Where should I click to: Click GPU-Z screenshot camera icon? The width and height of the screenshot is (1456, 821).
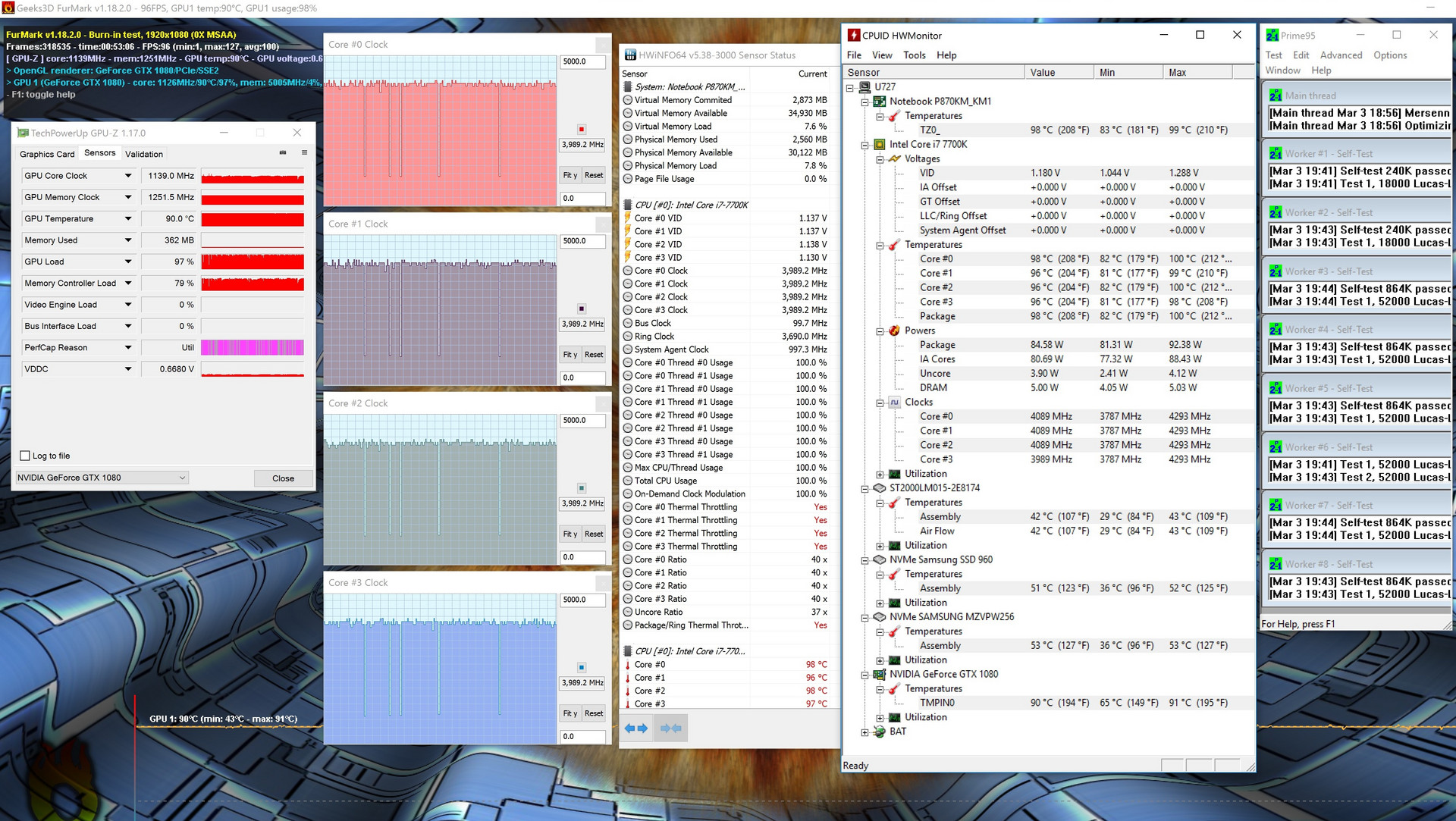coord(283,152)
